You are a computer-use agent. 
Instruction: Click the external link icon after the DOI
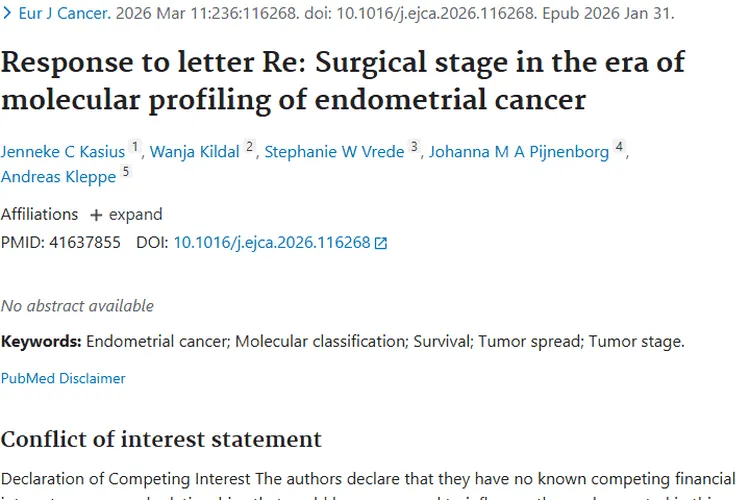(x=380, y=243)
